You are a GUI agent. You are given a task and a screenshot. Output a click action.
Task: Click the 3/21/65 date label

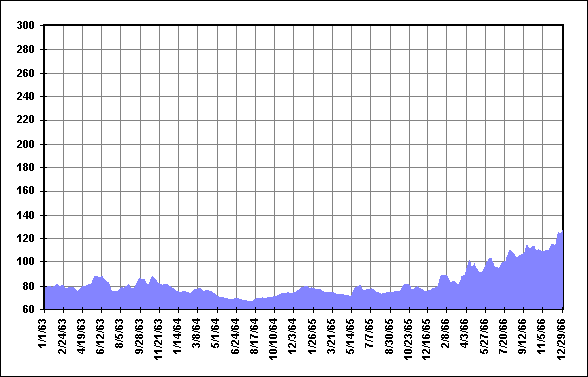[331, 336]
